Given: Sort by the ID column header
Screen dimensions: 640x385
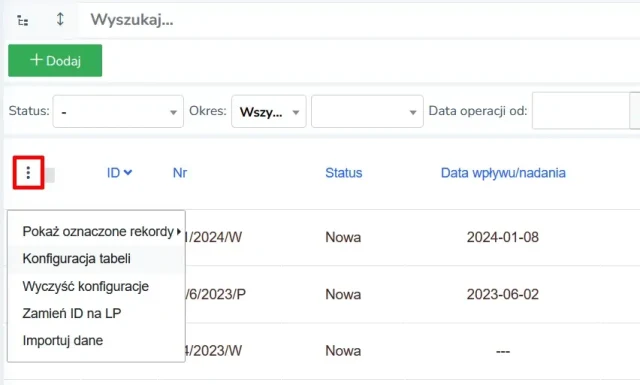Looking at the screenshot, I should (113, 173).
